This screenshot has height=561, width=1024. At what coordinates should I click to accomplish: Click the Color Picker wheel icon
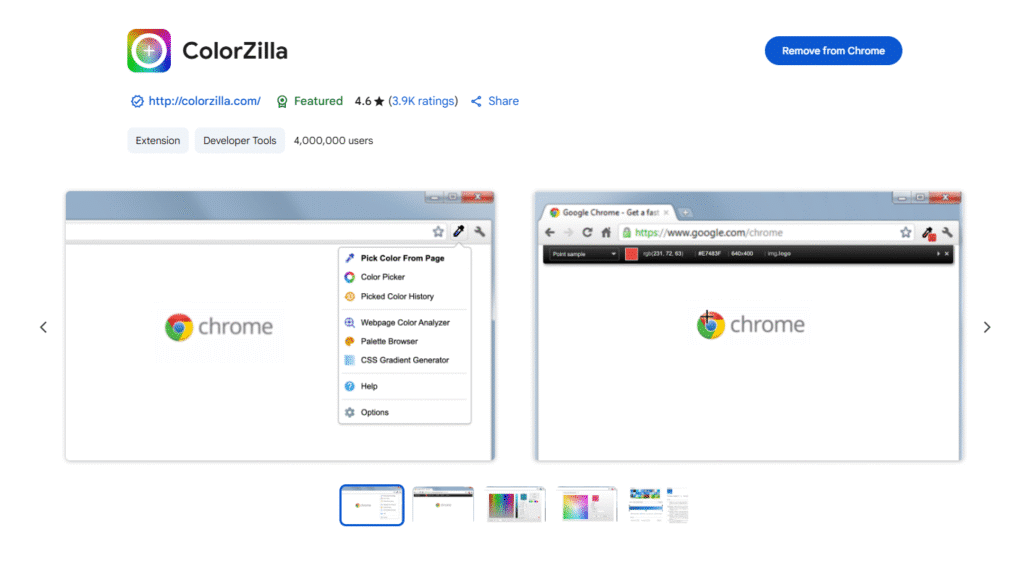pyautogui.click(x=349, y=277)
